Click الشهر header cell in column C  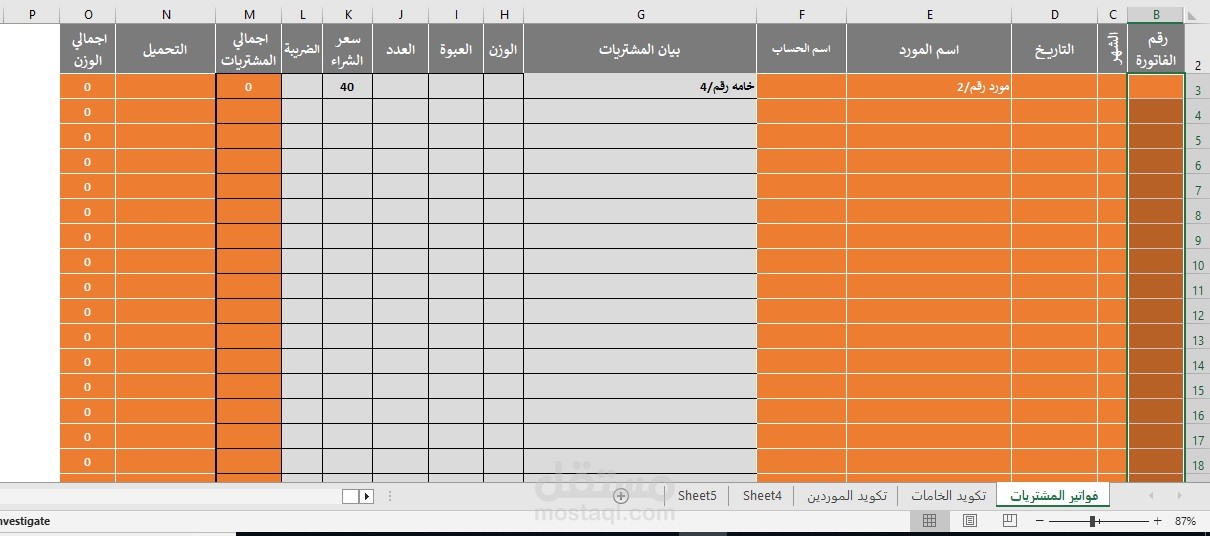pos(1112,49)
